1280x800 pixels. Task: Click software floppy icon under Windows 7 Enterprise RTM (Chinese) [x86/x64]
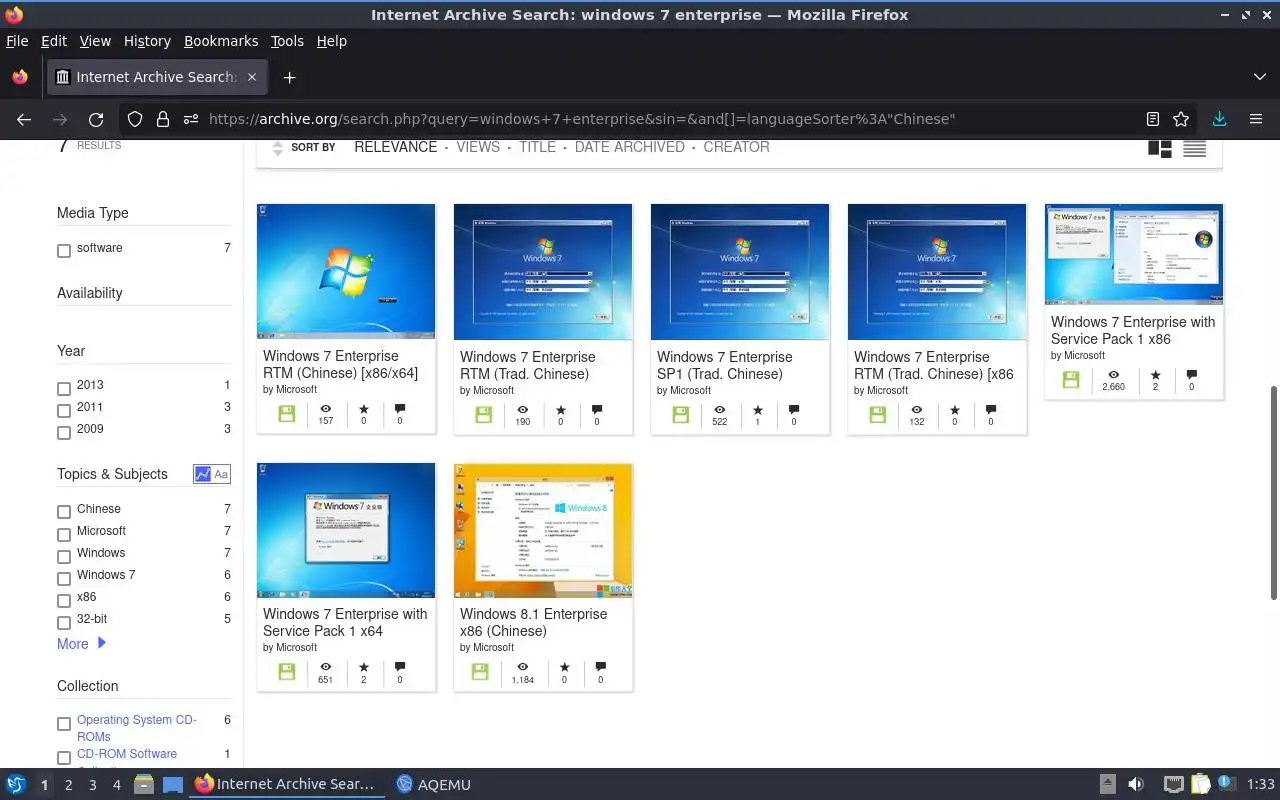pos(287,413)
